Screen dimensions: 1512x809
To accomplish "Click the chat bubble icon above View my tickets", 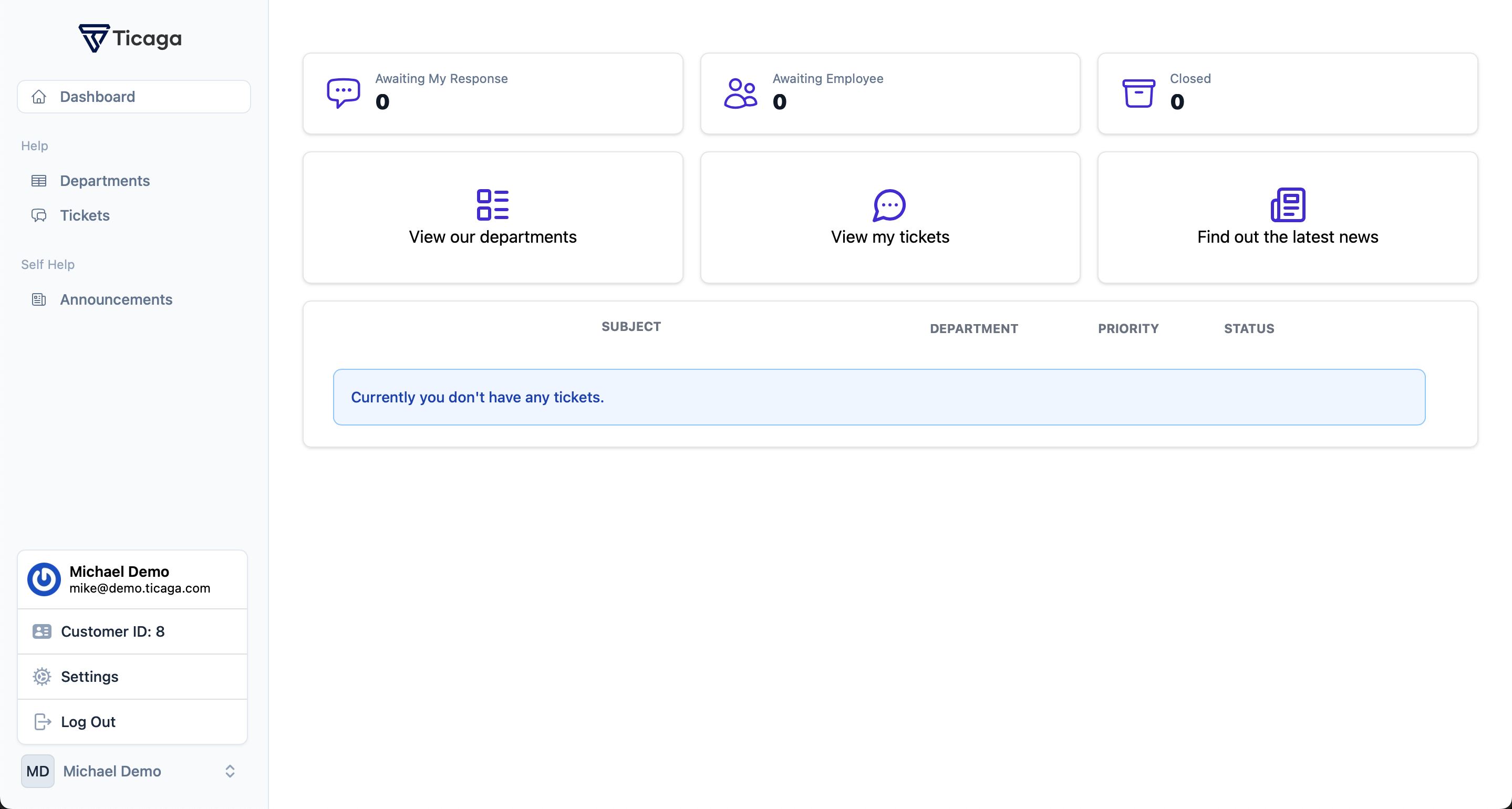I will (x=889, y=205).
